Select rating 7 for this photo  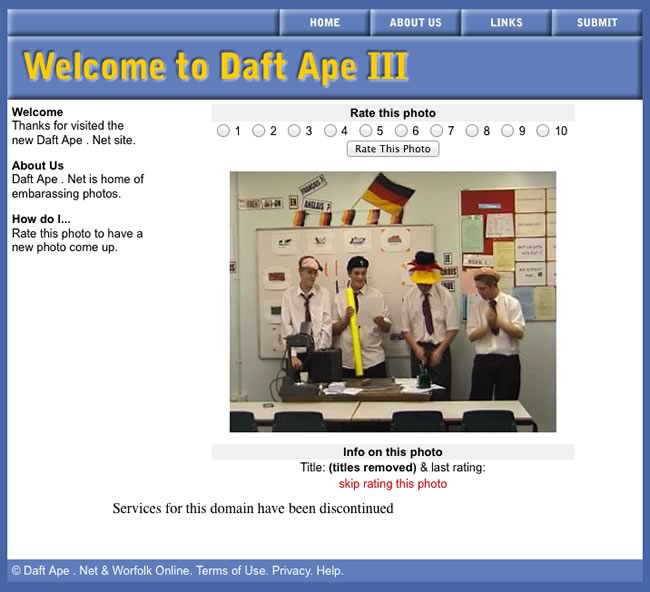click(x=437, y=131)
